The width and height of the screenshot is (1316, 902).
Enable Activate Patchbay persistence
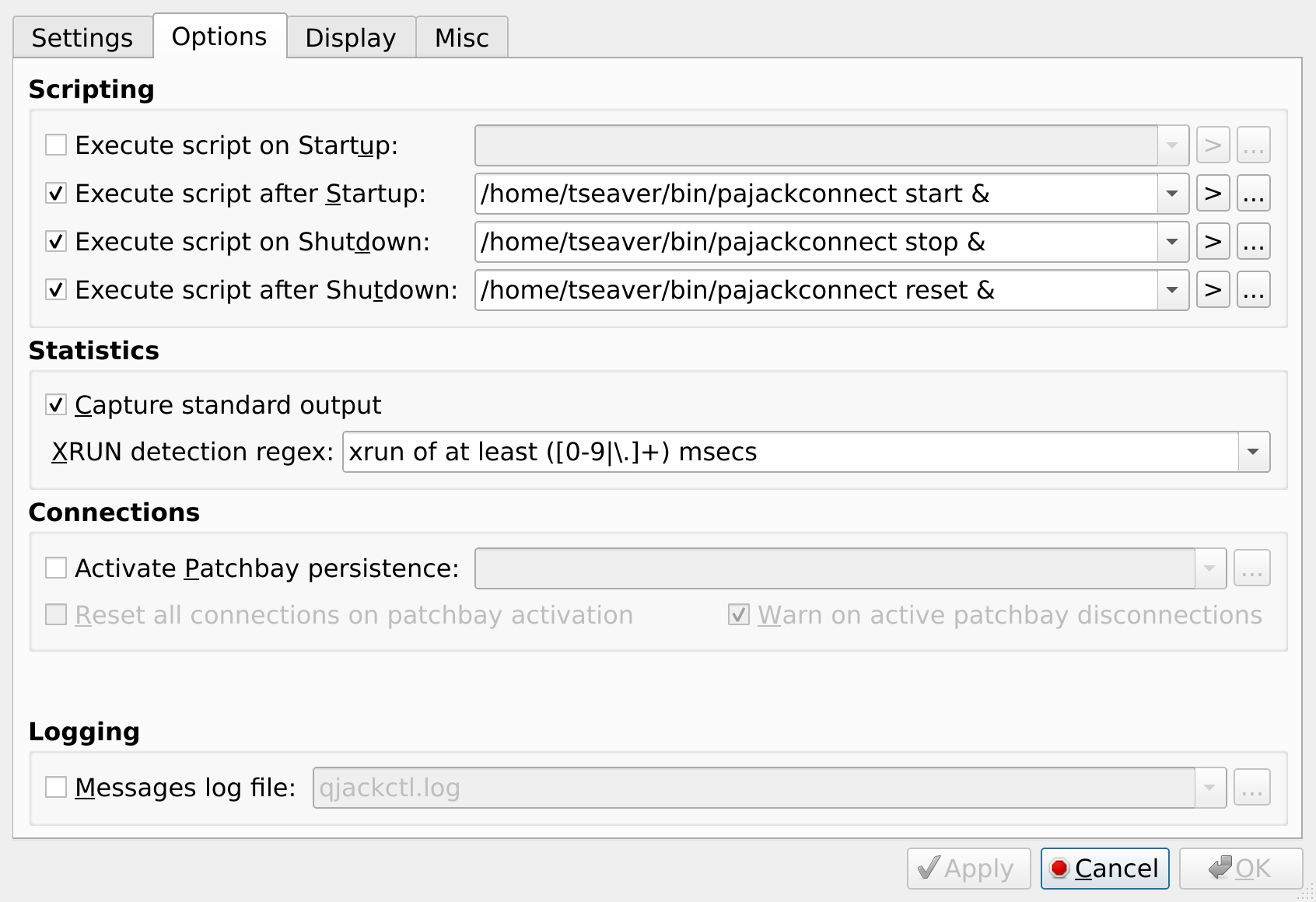click(56, 568)
